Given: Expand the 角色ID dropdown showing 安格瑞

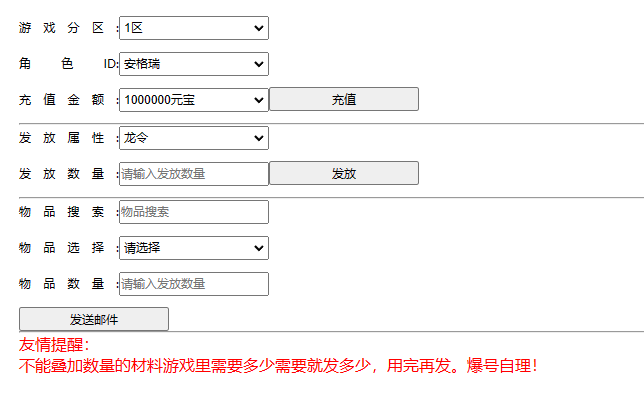Looking at the screenshot, I should click(193, 64).
